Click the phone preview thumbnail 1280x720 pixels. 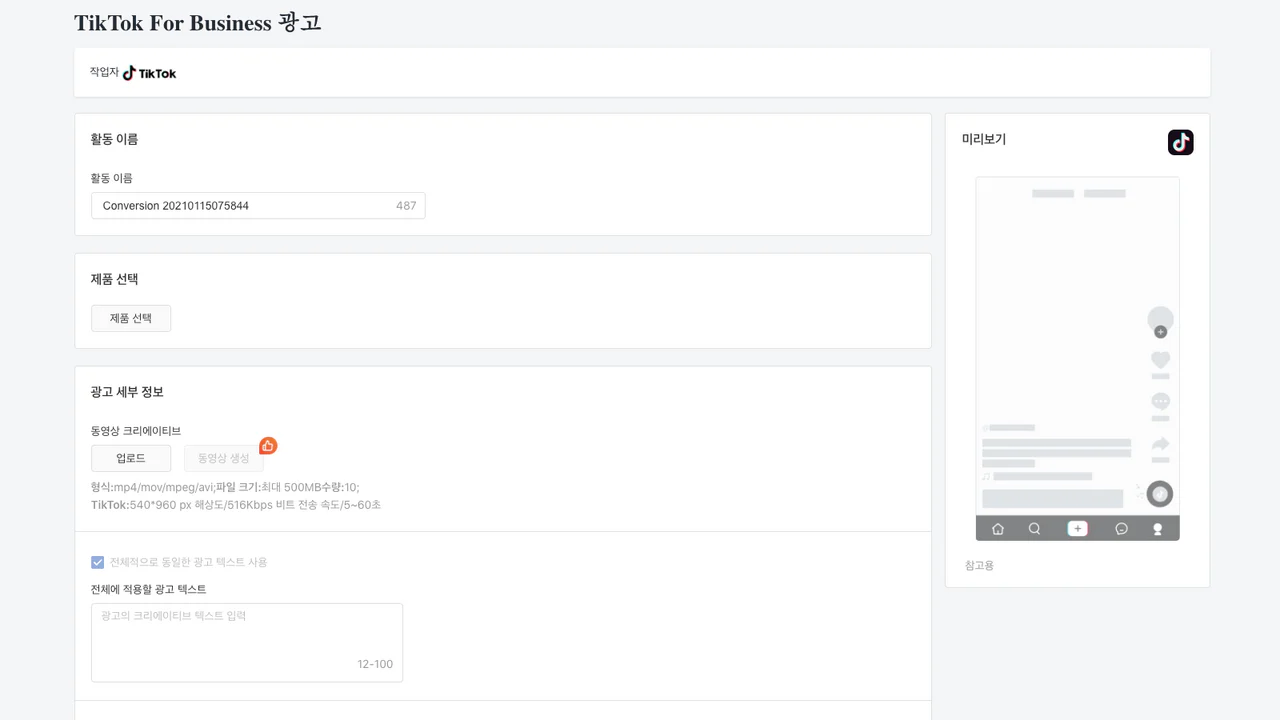point(1077,359)
